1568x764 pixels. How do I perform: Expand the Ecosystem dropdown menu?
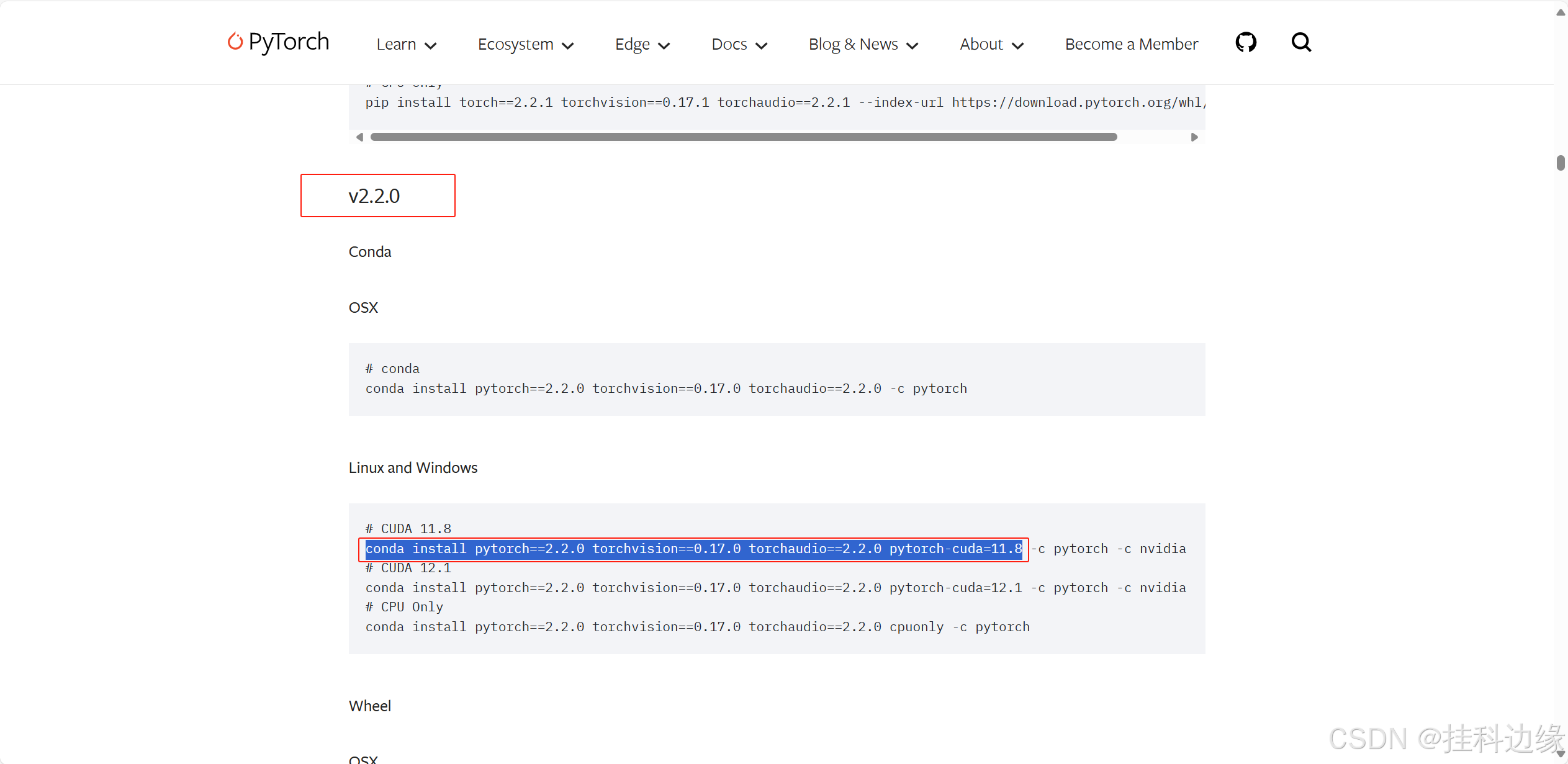point(525,45)
